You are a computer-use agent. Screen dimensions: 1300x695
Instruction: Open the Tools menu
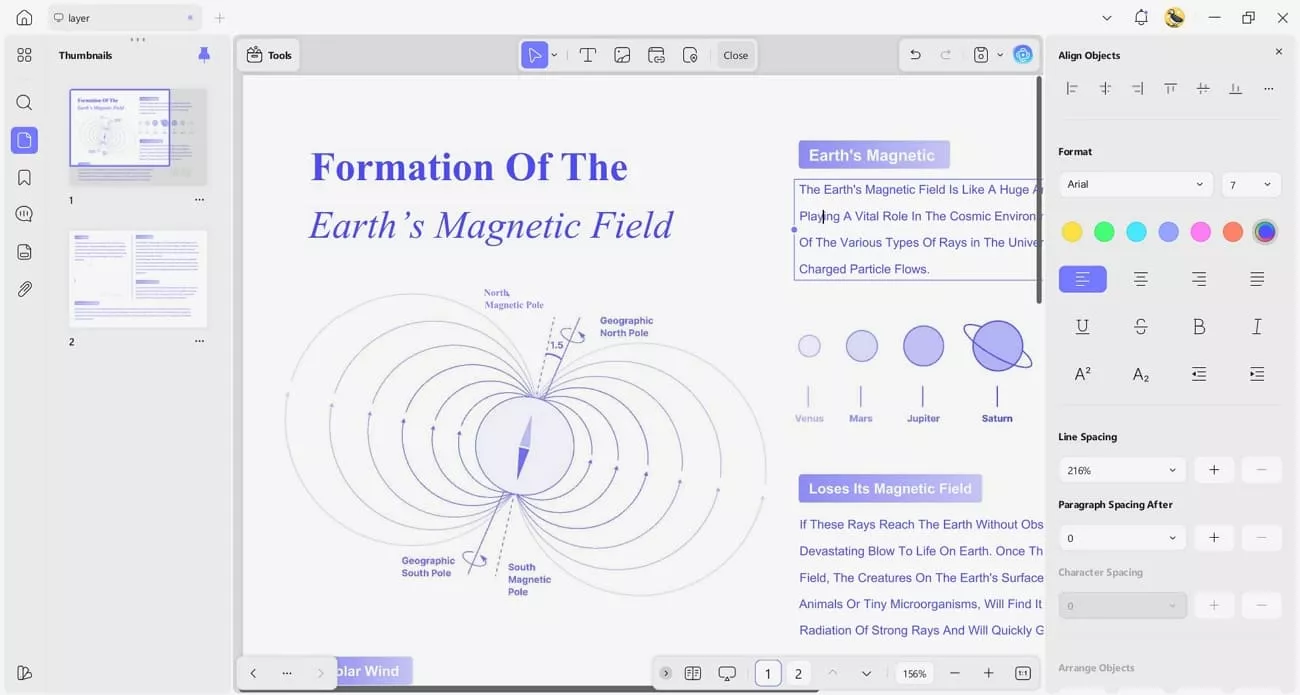coord(269,55)
